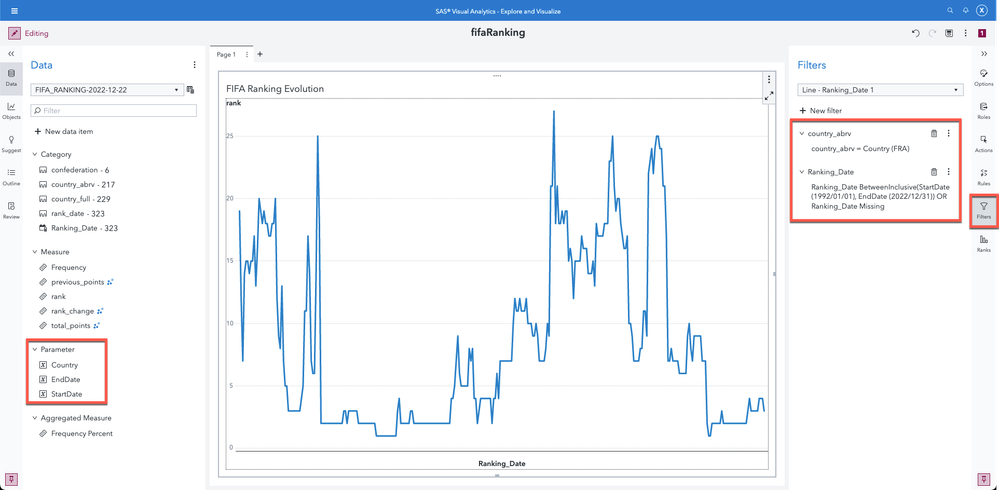
Task: Open the user profile avatar
Action: (982, 11)
